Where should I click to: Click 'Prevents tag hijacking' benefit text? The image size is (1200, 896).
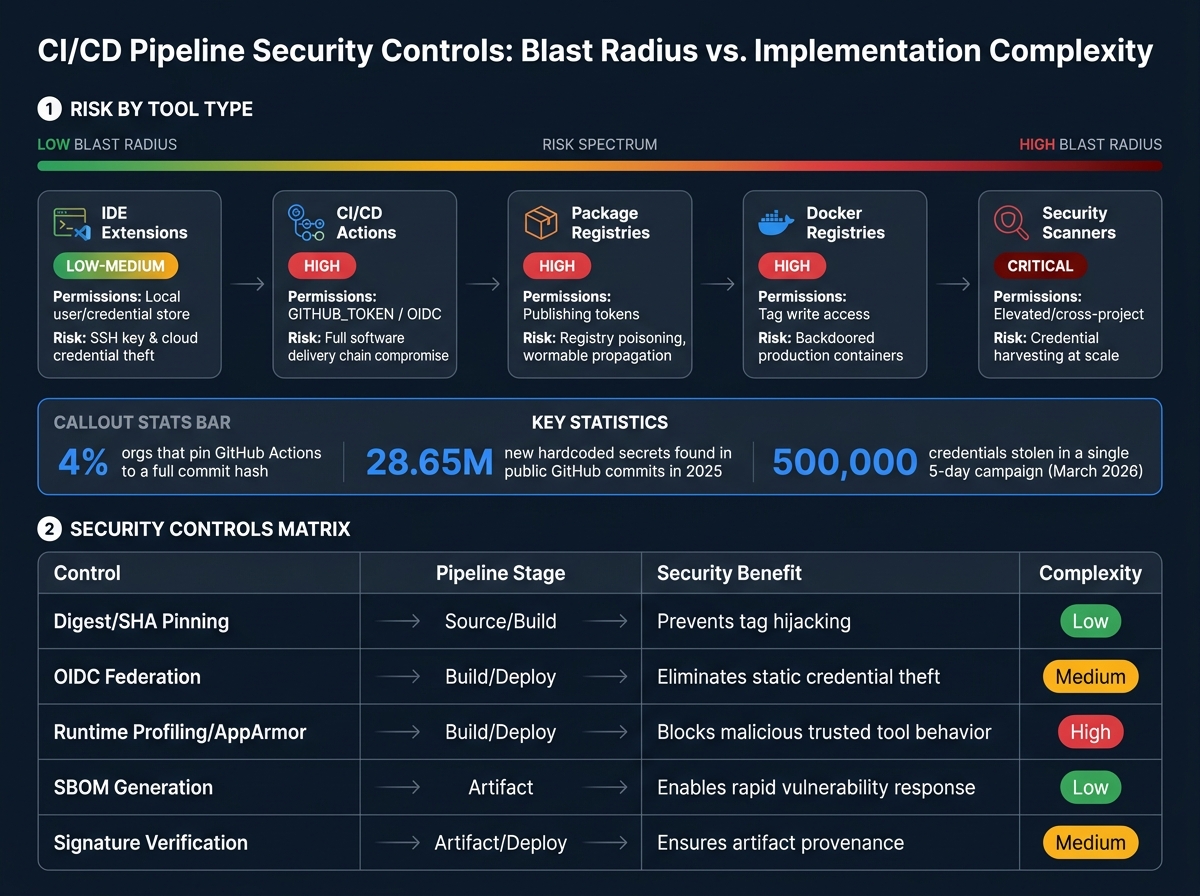tap(754, 621)
